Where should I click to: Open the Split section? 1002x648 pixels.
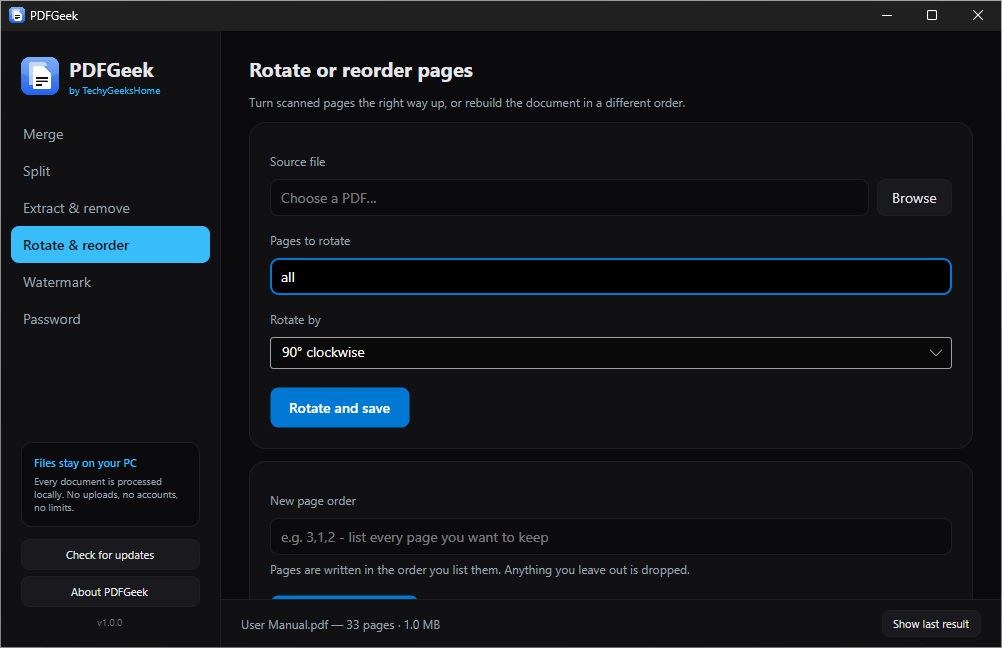tap(110, 171)
